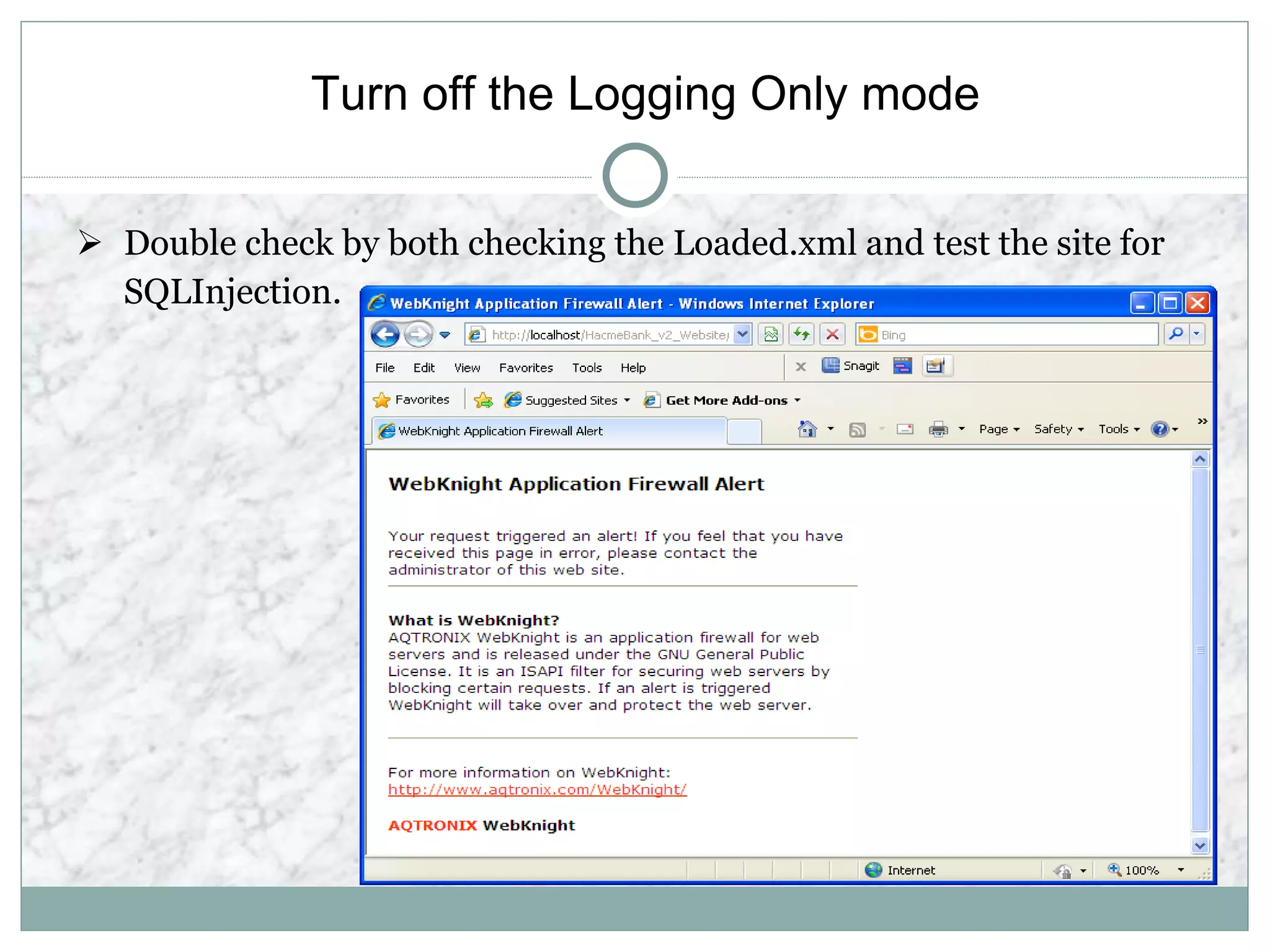This screenshot has width=1270, height=952.
Task: Open the View menu
Action: 467,368
